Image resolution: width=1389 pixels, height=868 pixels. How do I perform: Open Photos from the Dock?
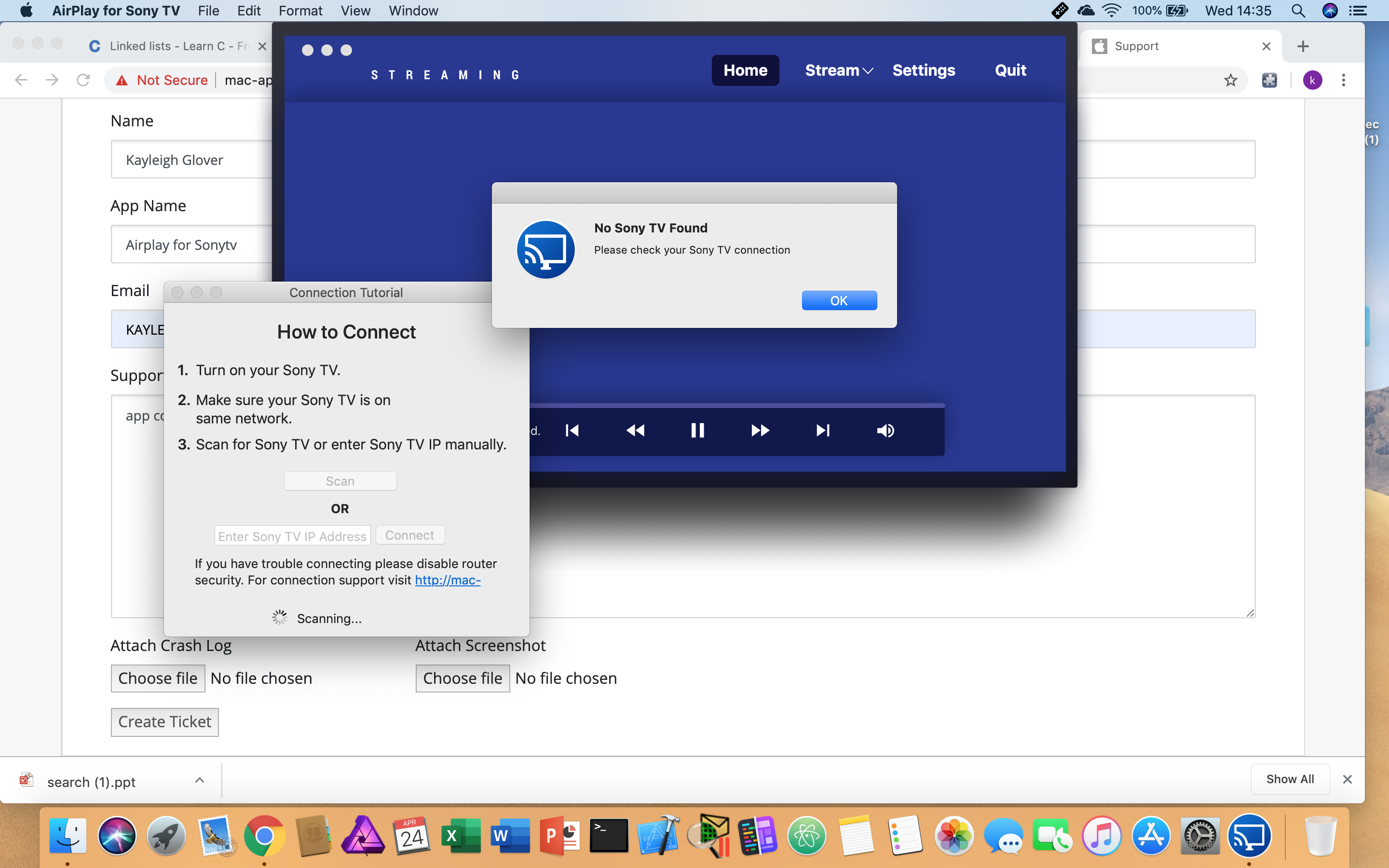[954, 836]
